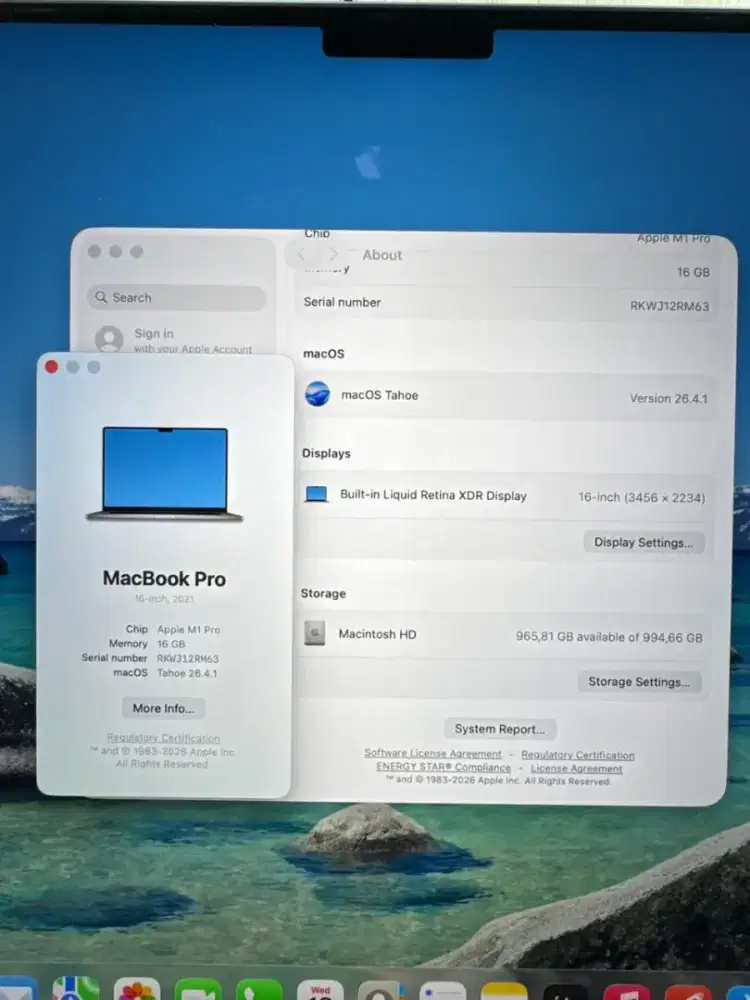Close the About This Mac window
750x1000 pixels.
(52, 367)
